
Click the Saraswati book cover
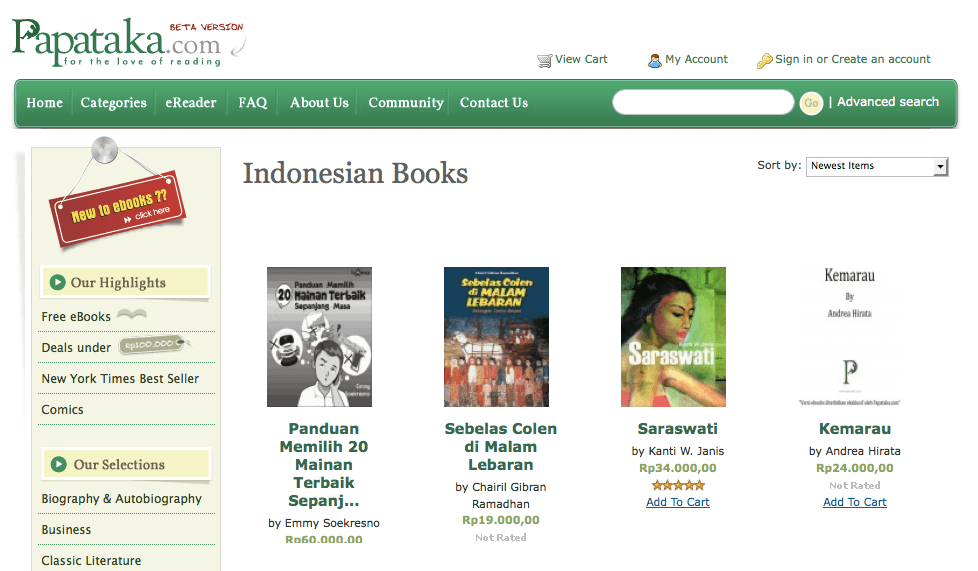tap(673, 337)
